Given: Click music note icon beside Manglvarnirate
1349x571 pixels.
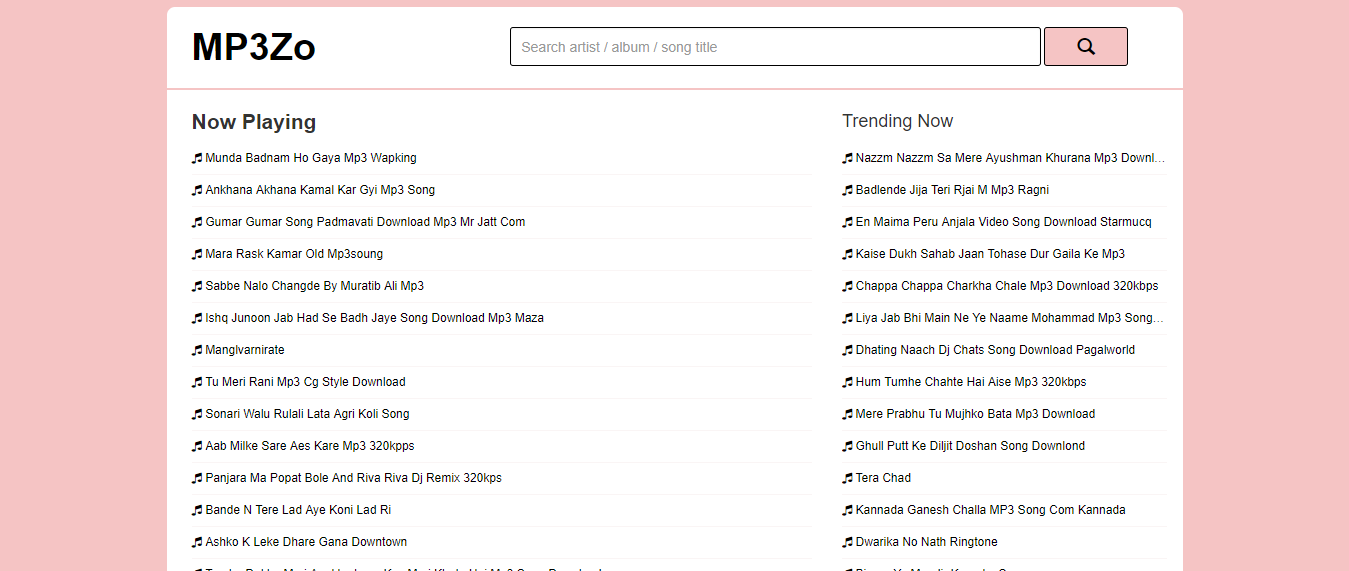Looking at the screenshot, I should (x=197, y=350).
